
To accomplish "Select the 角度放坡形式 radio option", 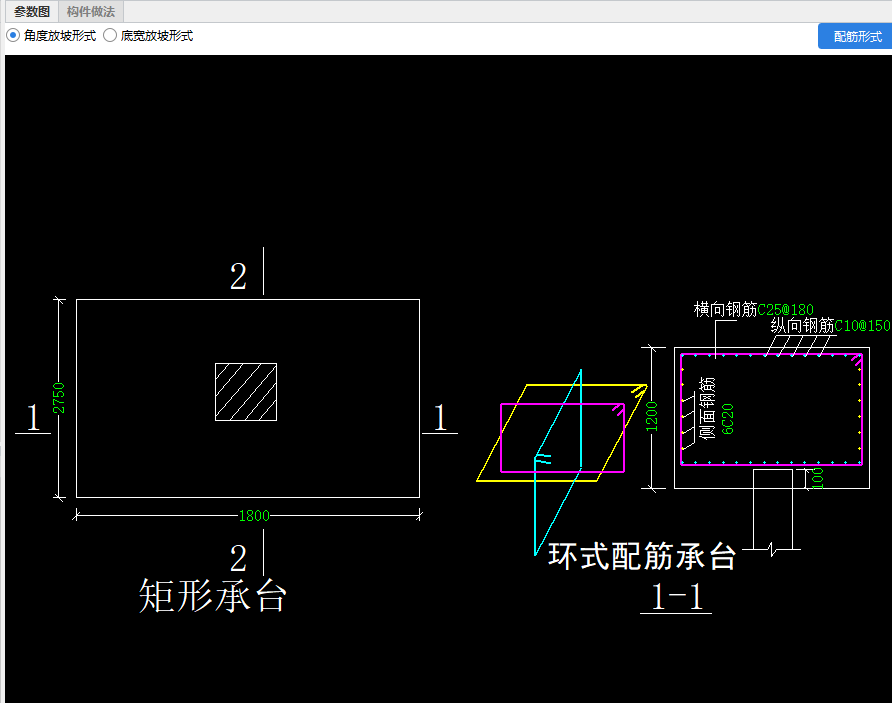I will [51, 36].
